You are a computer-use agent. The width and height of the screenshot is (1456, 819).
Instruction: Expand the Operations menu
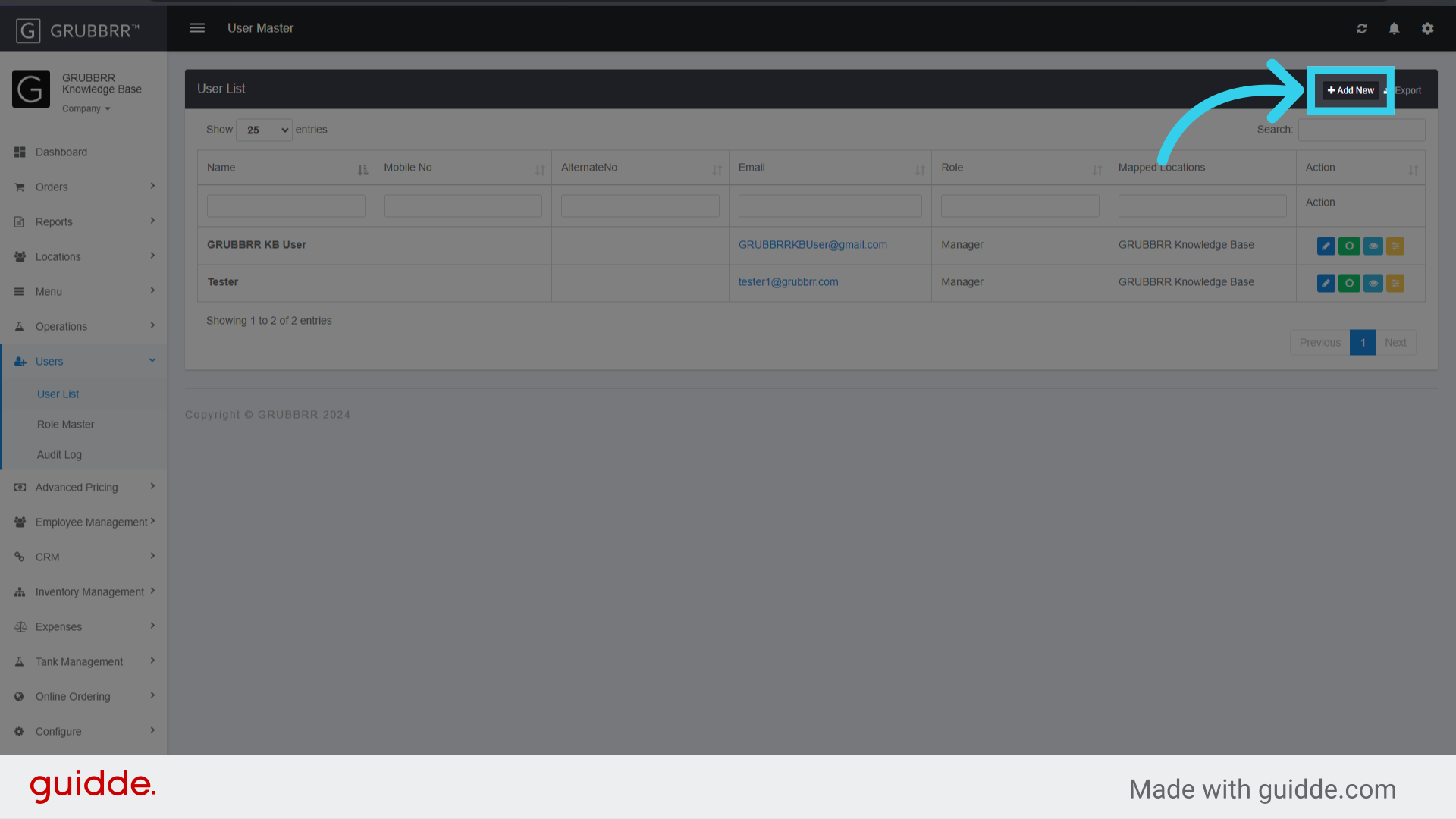click(83, 327)
